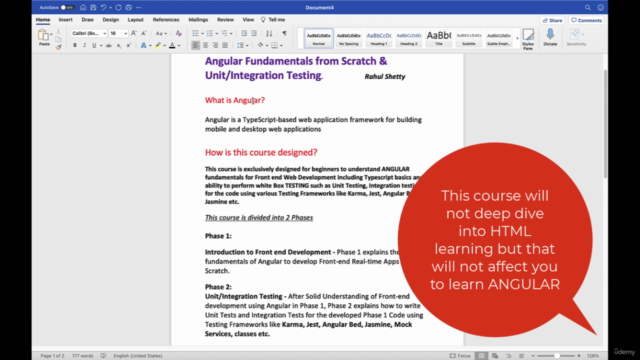
Task: Apply the Heading 1 style
Action: pos(378,38)
